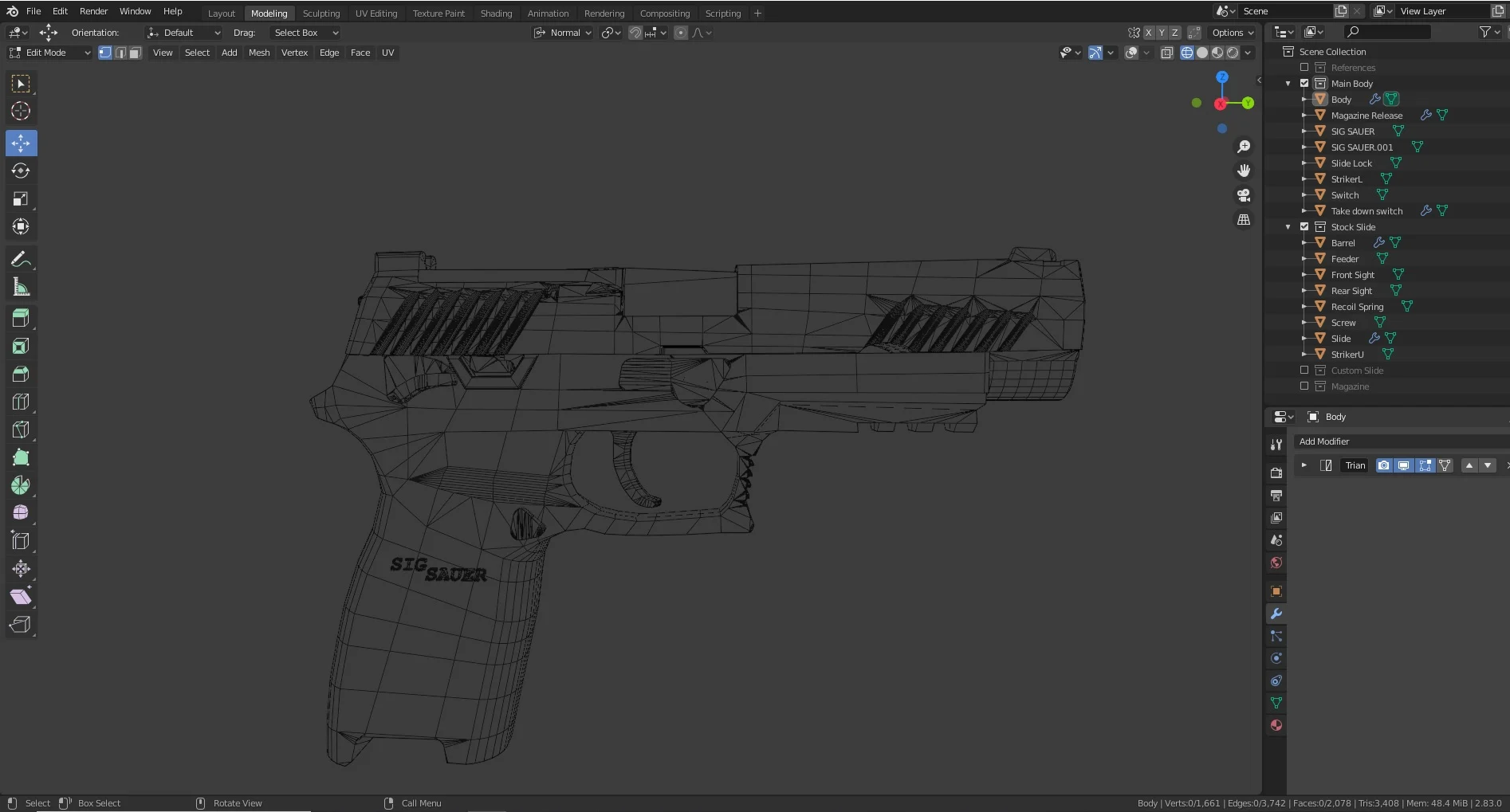Open the Mesh menu in viewport header

[x=259, y=53]
